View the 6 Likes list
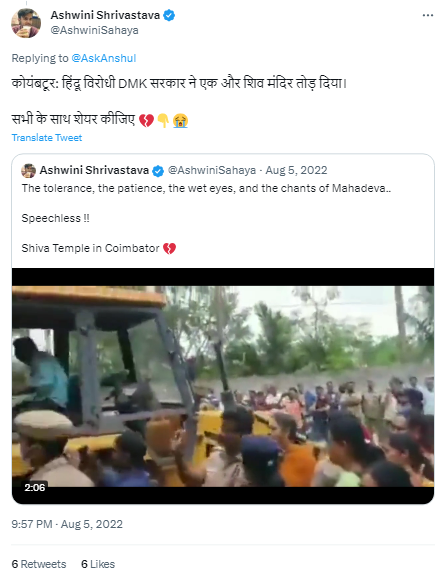Image resolution: width=444 pixels, height=573 pixels. tap(98, 564)
